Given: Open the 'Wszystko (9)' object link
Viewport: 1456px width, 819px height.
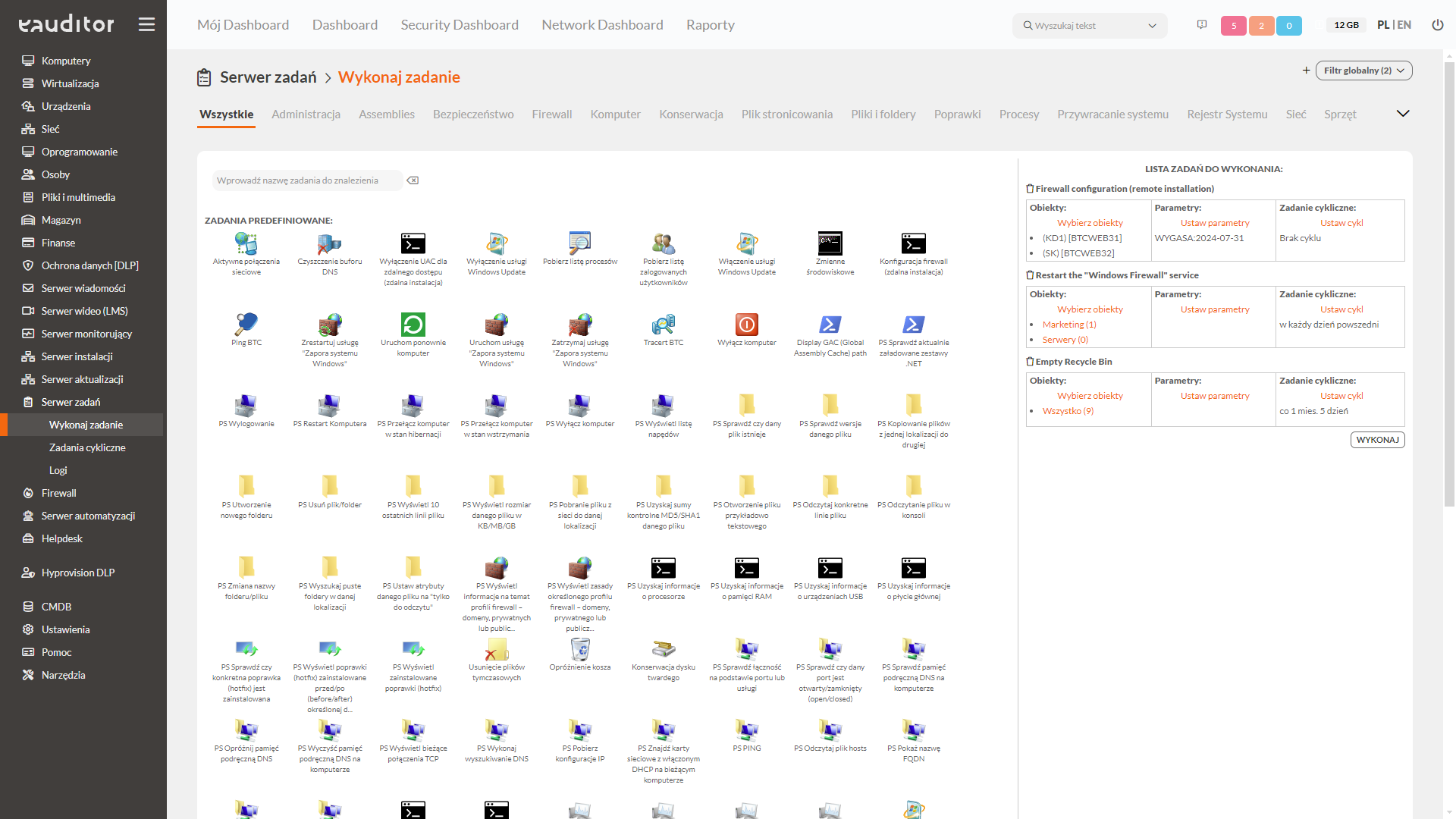Looking at the screenshot, I should pos(1068,411).
